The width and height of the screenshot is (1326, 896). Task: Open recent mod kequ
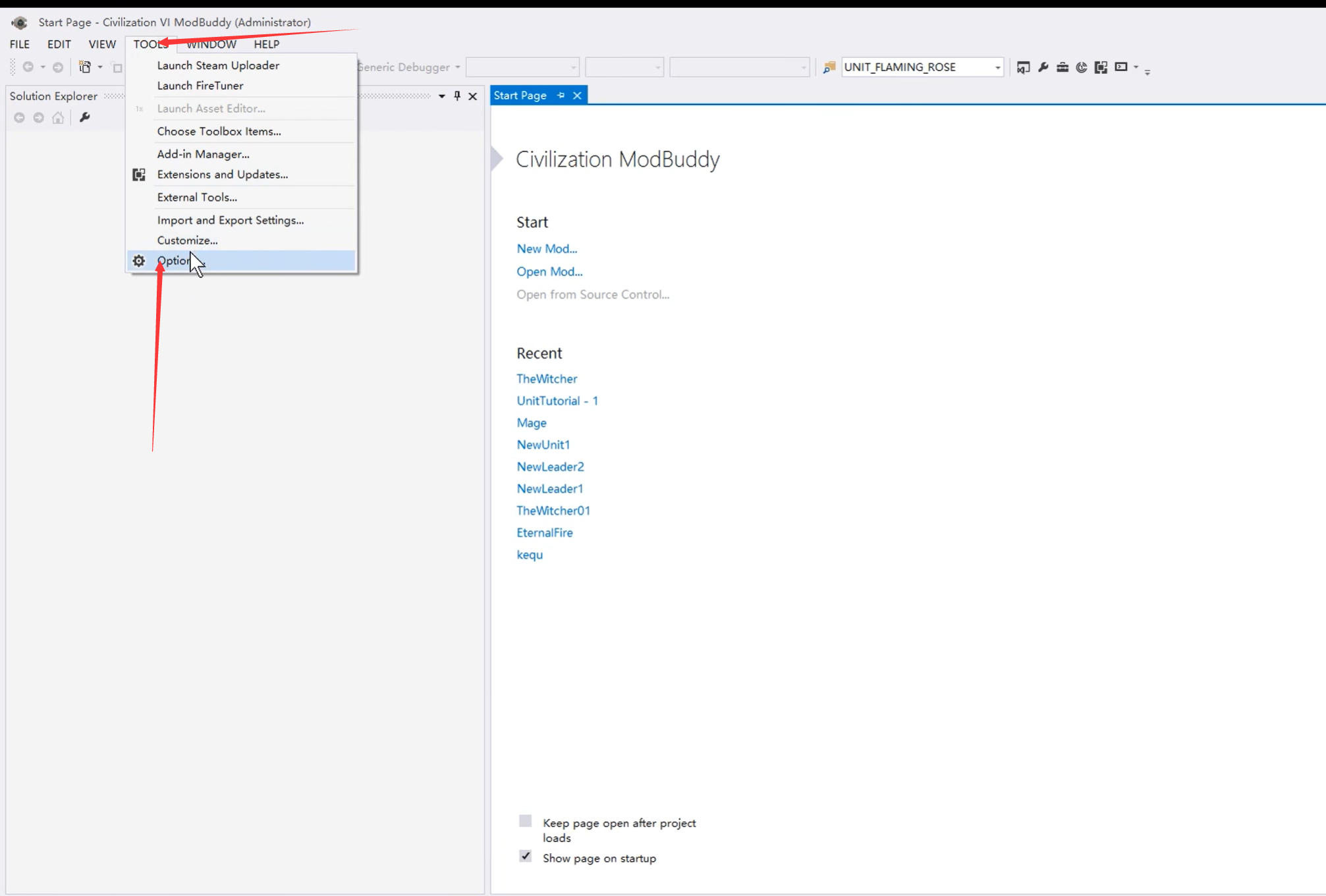click(530, 555)
